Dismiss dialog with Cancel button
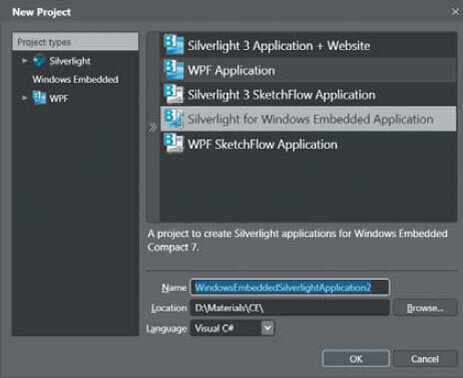The width and height of the screenshot is (463, 378). click(x=425, y=359)
